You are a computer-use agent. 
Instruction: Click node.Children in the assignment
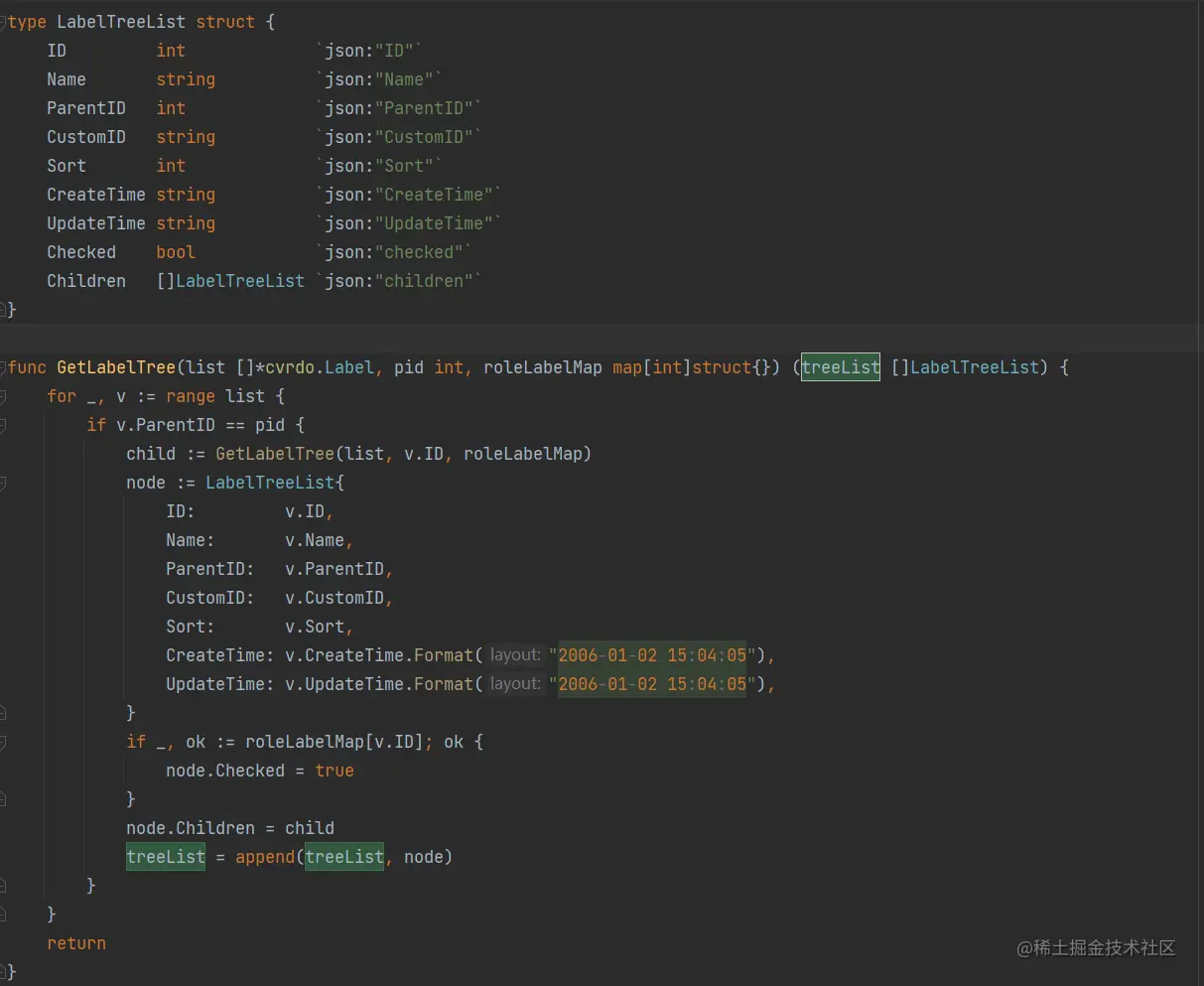tap(191, 828)
